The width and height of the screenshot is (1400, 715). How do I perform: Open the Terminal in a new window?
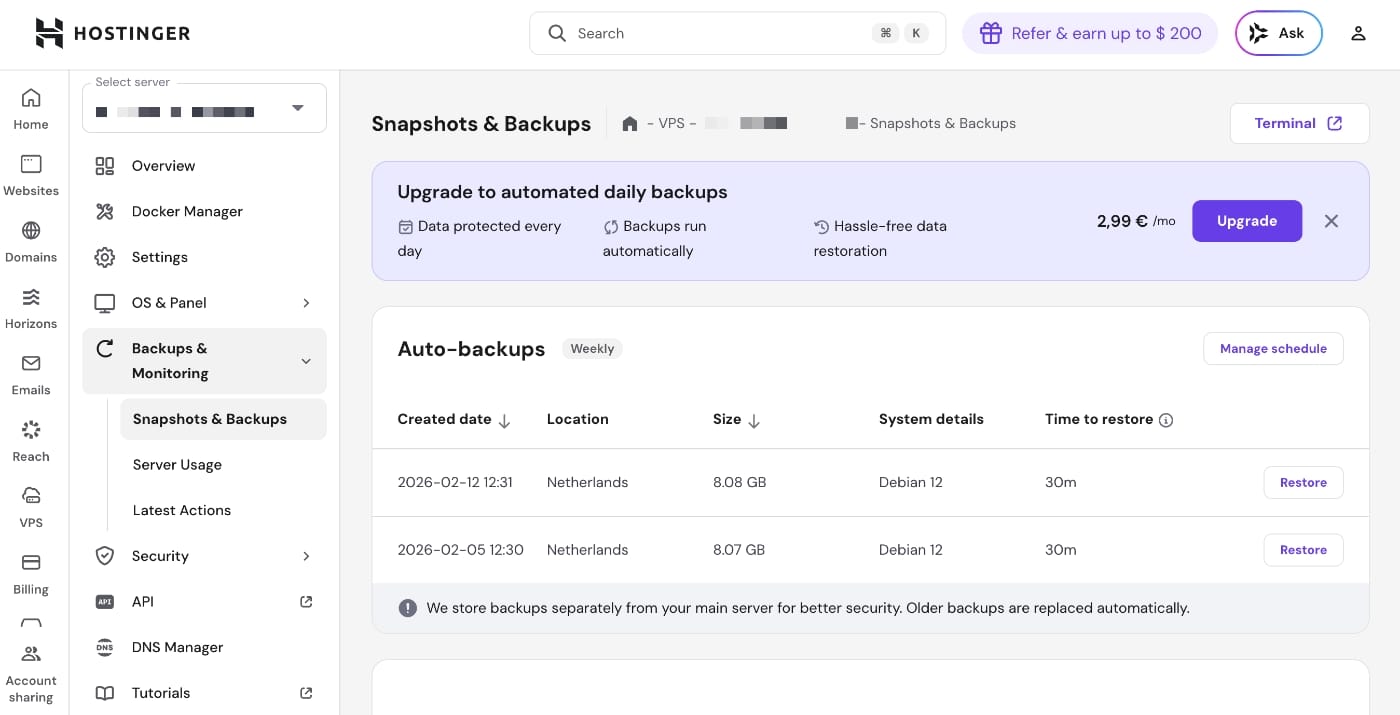[x=1299, y=123]
